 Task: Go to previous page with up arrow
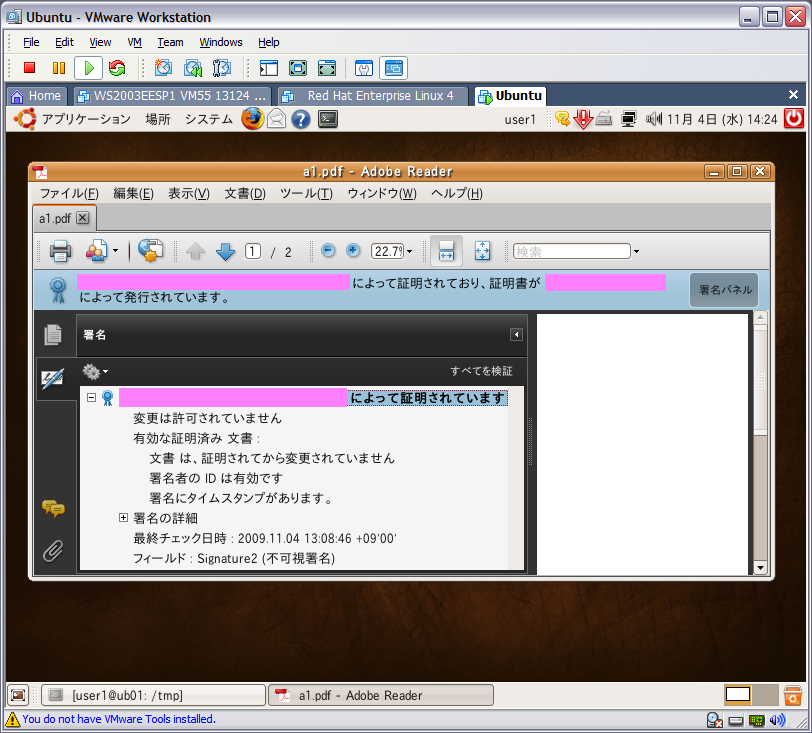pos(195,252)
